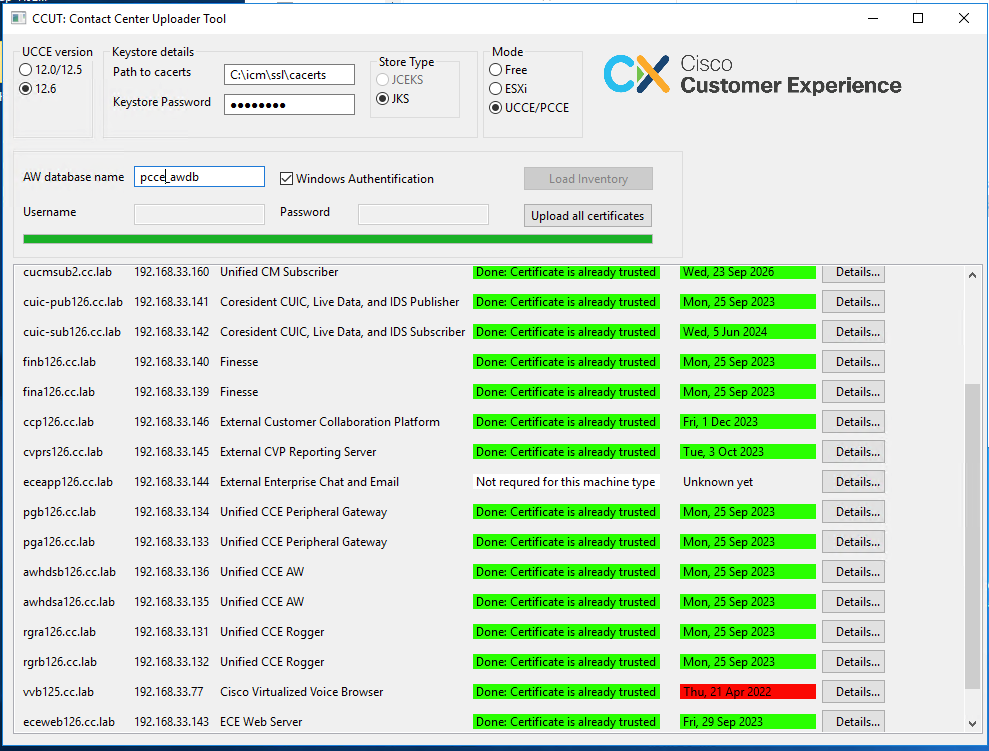Click 'Unified CM Subscriber' text
Image resolution: width=989 pixels, height=751 pixels.
(x=279, y=272)
